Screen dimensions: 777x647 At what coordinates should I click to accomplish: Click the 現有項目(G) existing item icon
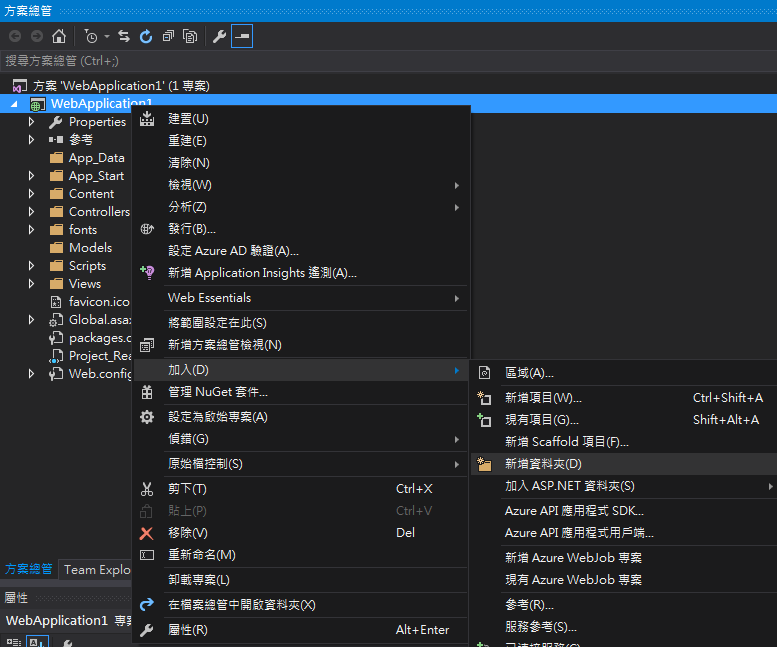484,420
